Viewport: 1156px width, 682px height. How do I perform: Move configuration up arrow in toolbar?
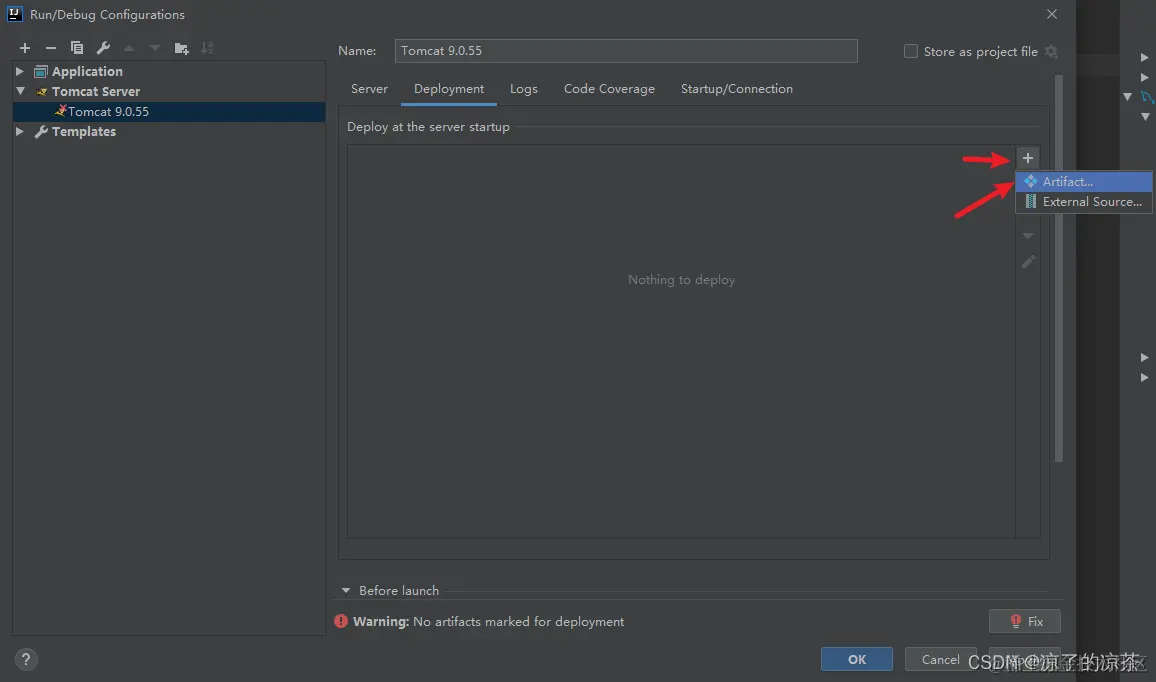pos(129,48)
